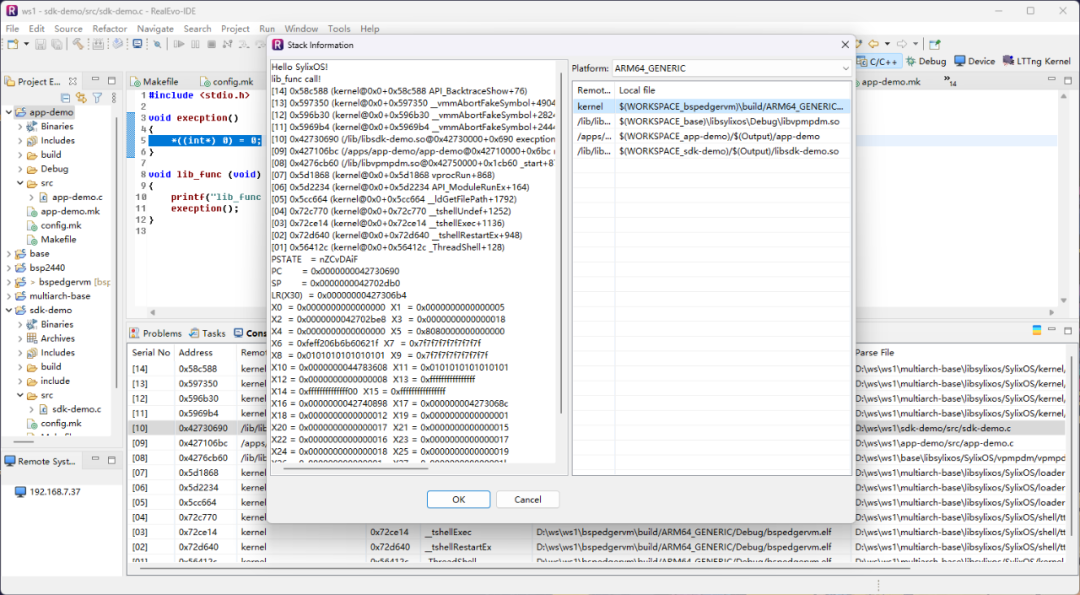Switch to the LTTng Kernel perspective
1080x595 pixels.
[x=1037, y=61]
